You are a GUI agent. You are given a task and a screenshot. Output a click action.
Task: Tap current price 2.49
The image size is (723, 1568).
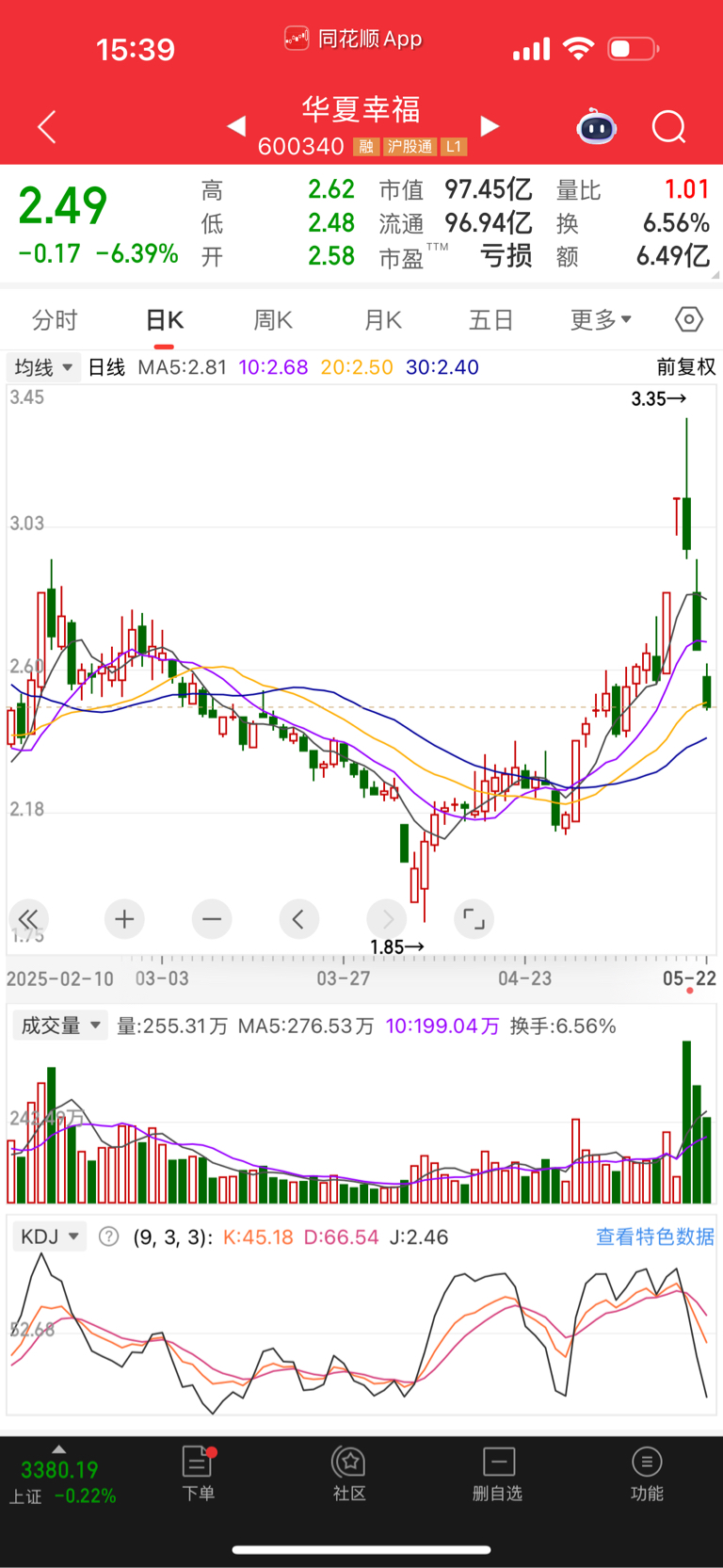pyautogui.click(x=63, y=205)
